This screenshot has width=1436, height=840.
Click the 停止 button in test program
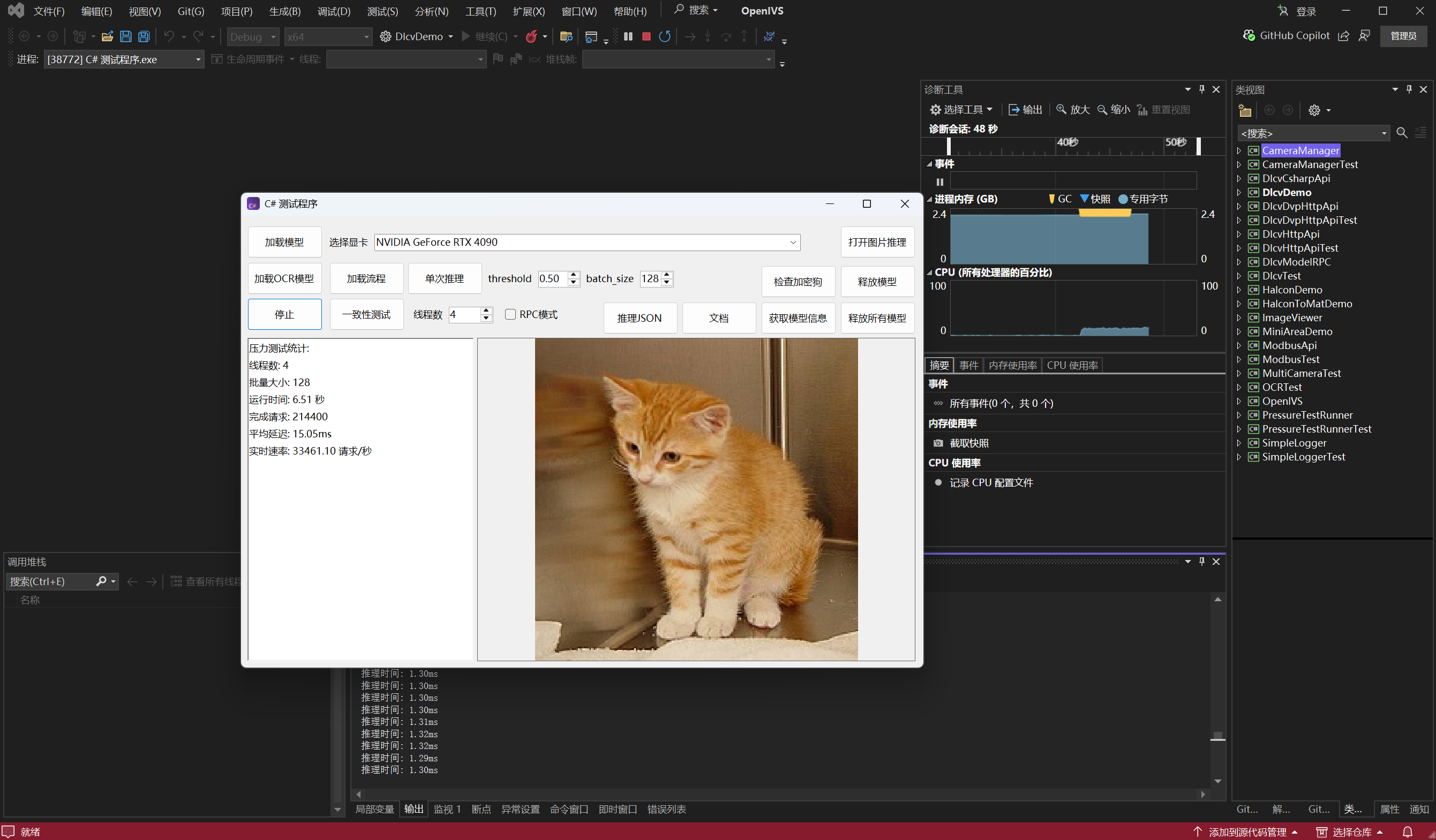tap(284, 314)
